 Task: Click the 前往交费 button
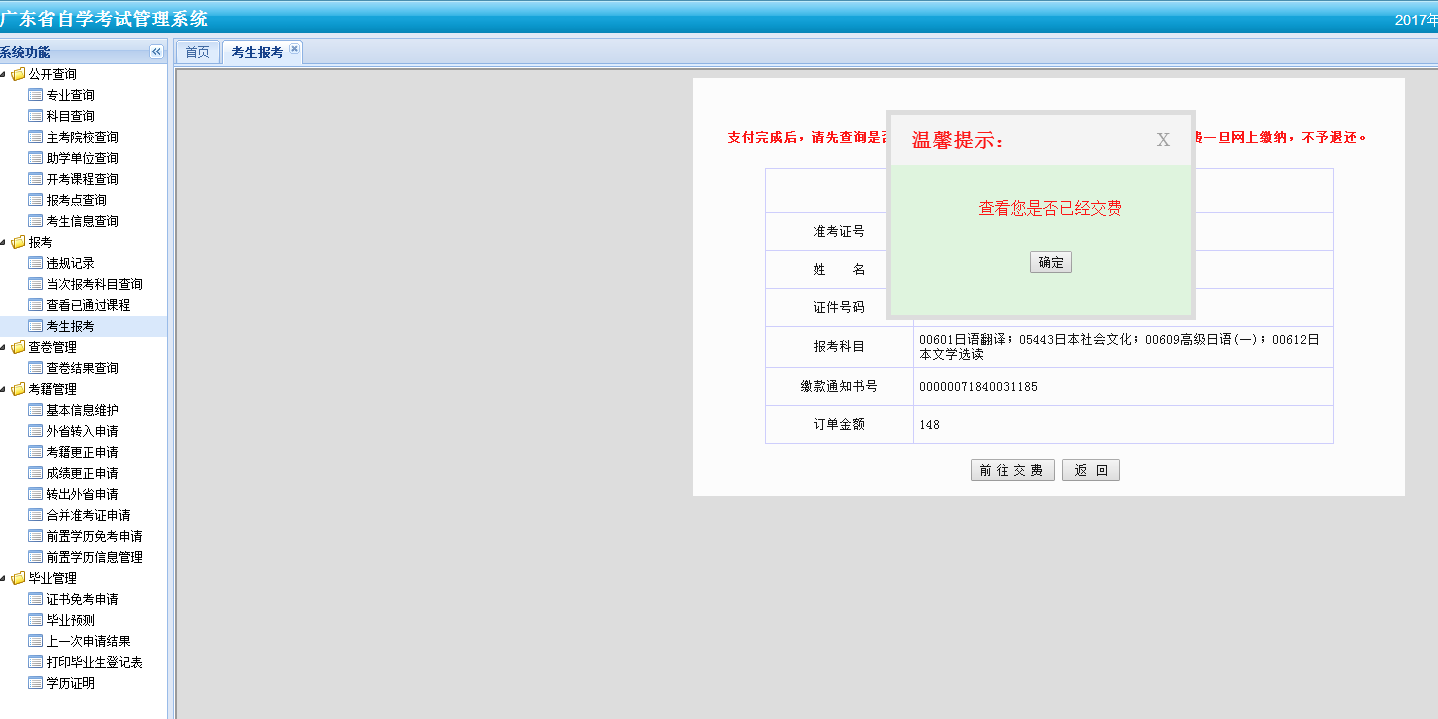(x=1012, y=470)
